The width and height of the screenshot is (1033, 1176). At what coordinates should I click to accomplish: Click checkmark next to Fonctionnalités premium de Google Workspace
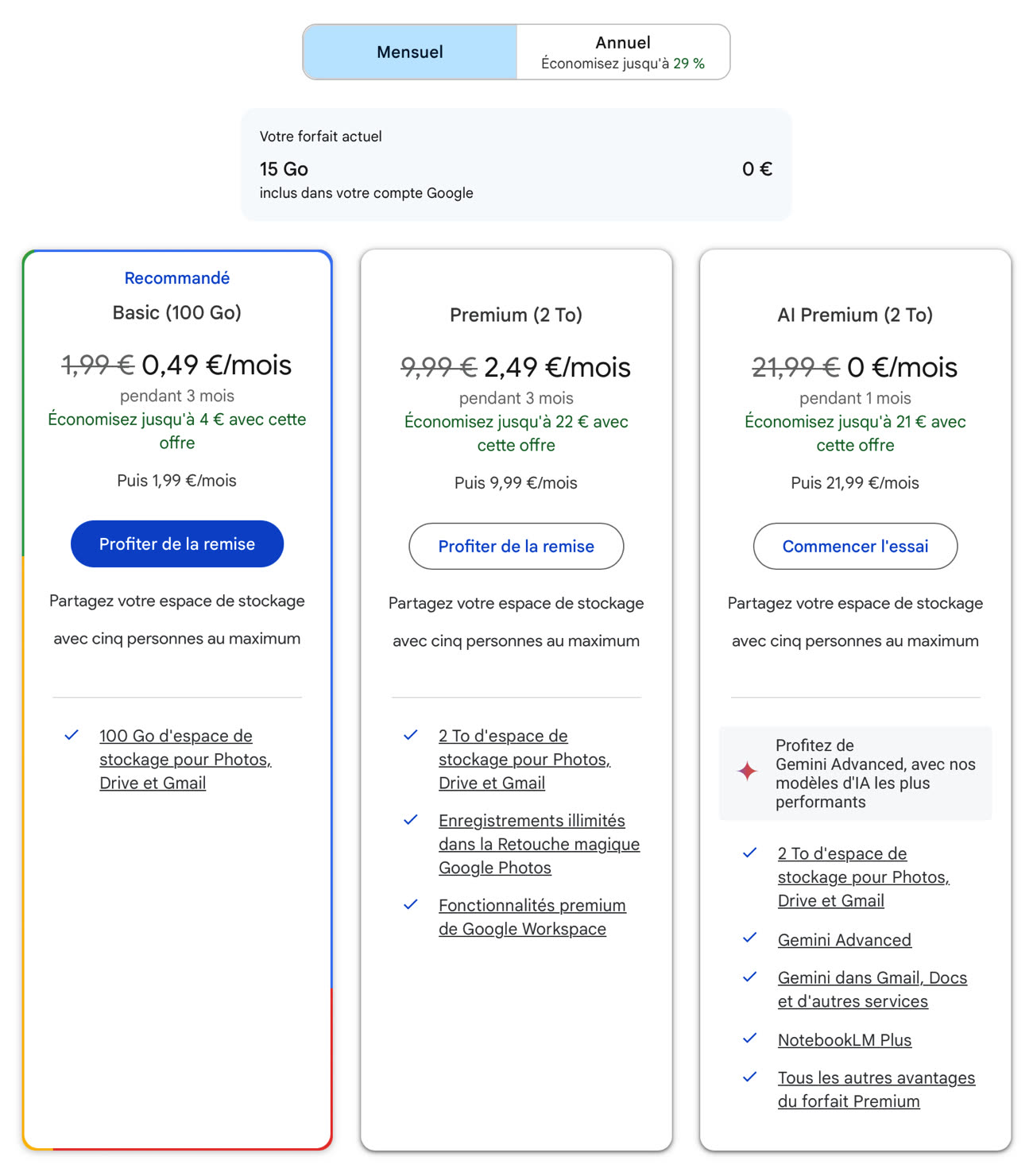tap(411, 904)
